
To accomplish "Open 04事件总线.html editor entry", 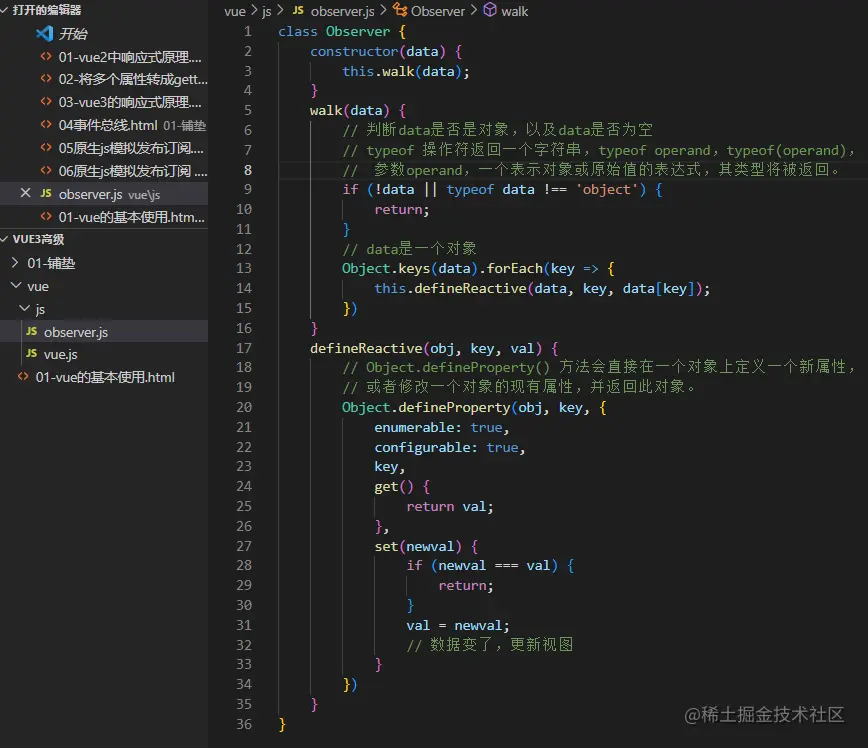I will (108, 126).
